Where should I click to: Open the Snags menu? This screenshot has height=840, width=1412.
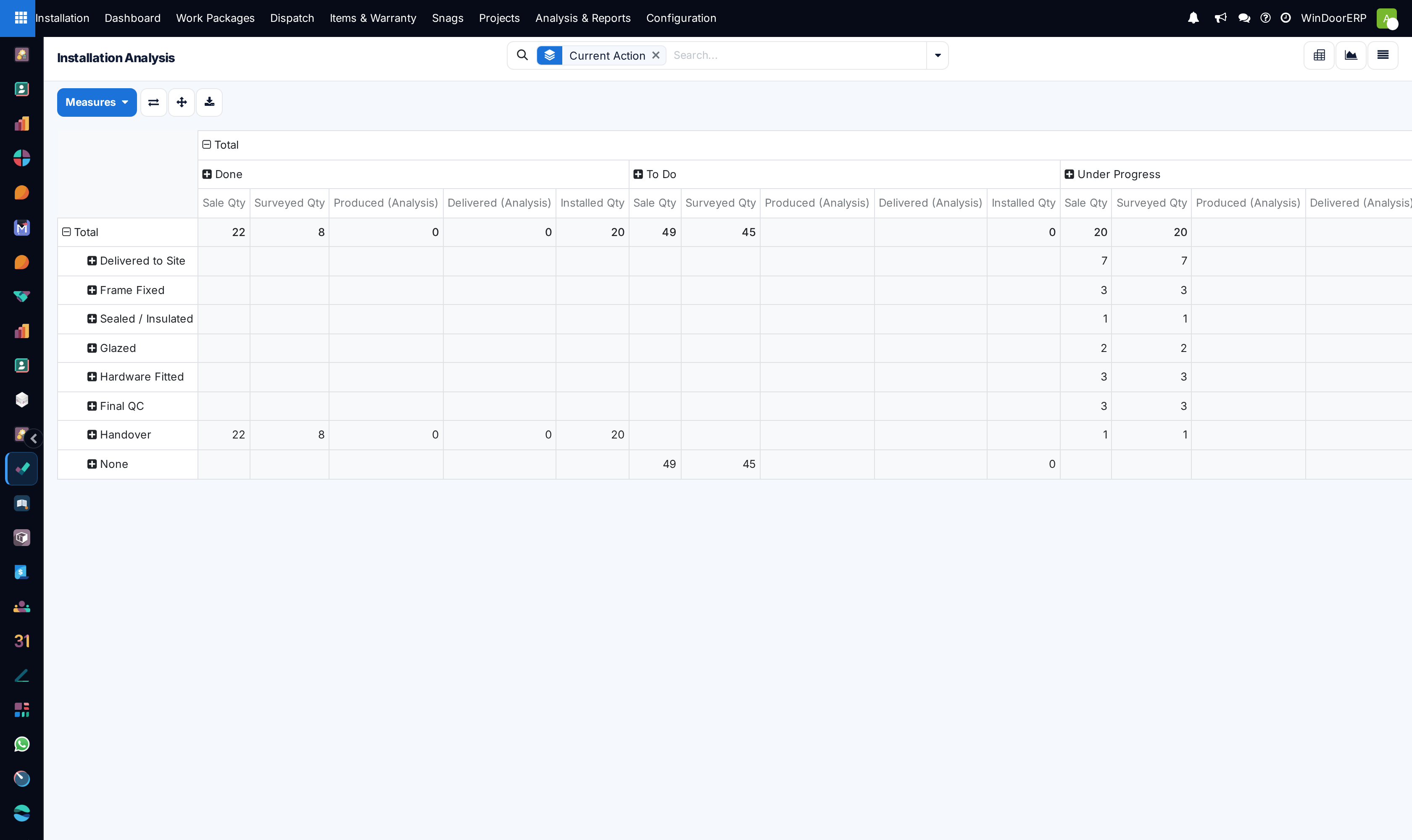click(448, 18)
